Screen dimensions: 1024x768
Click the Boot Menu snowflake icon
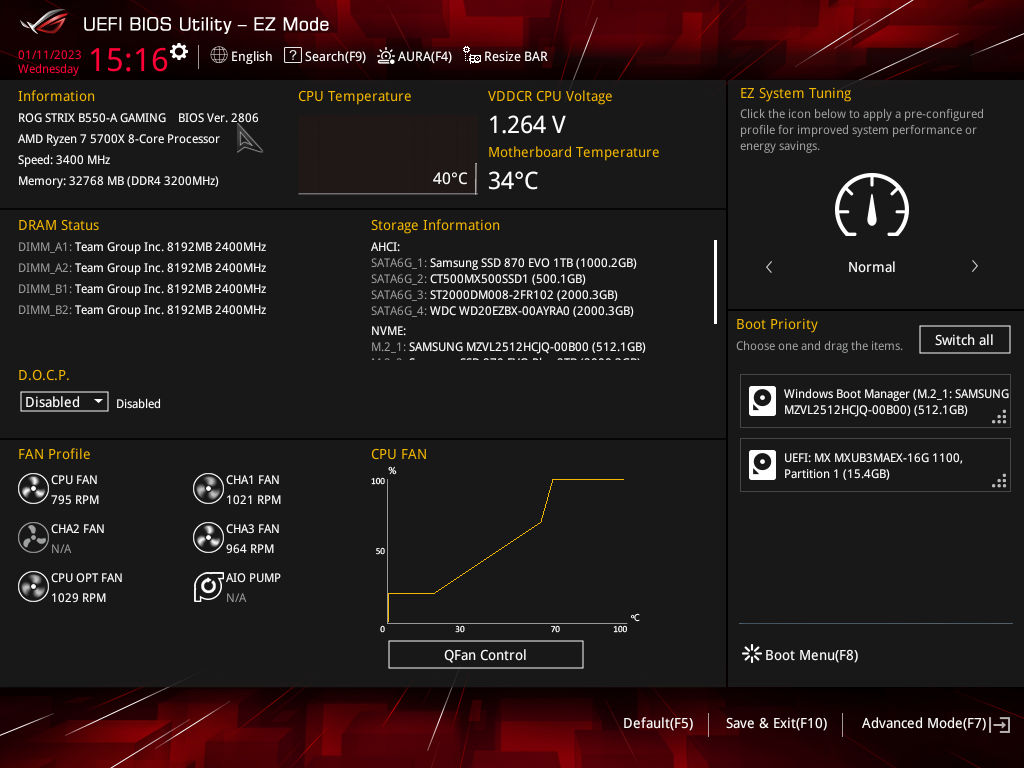click(x=751, y=653)
